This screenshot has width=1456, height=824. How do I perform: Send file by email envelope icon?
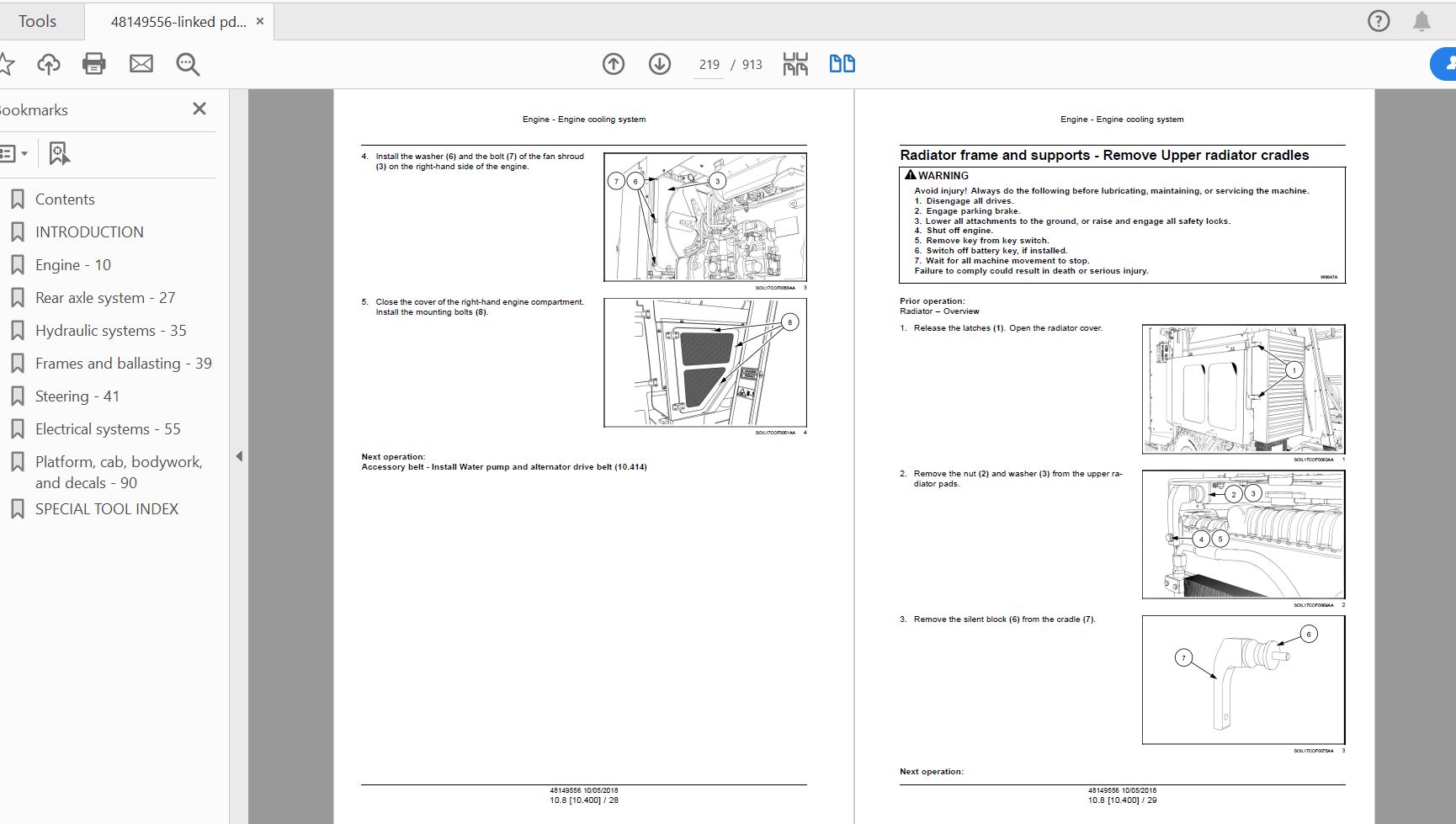click(141, 64)
